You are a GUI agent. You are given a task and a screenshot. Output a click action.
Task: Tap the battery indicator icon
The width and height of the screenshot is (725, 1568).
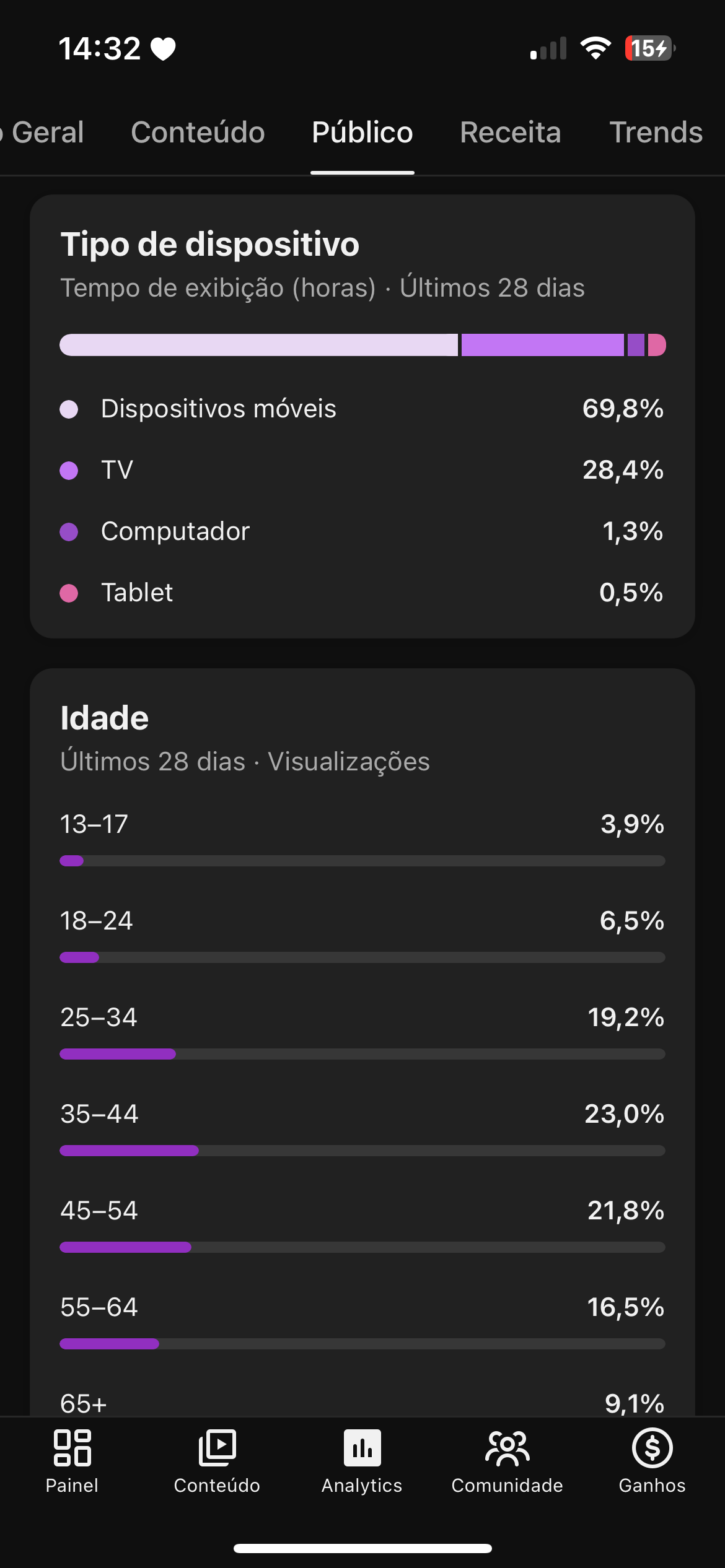click(649, 48)
